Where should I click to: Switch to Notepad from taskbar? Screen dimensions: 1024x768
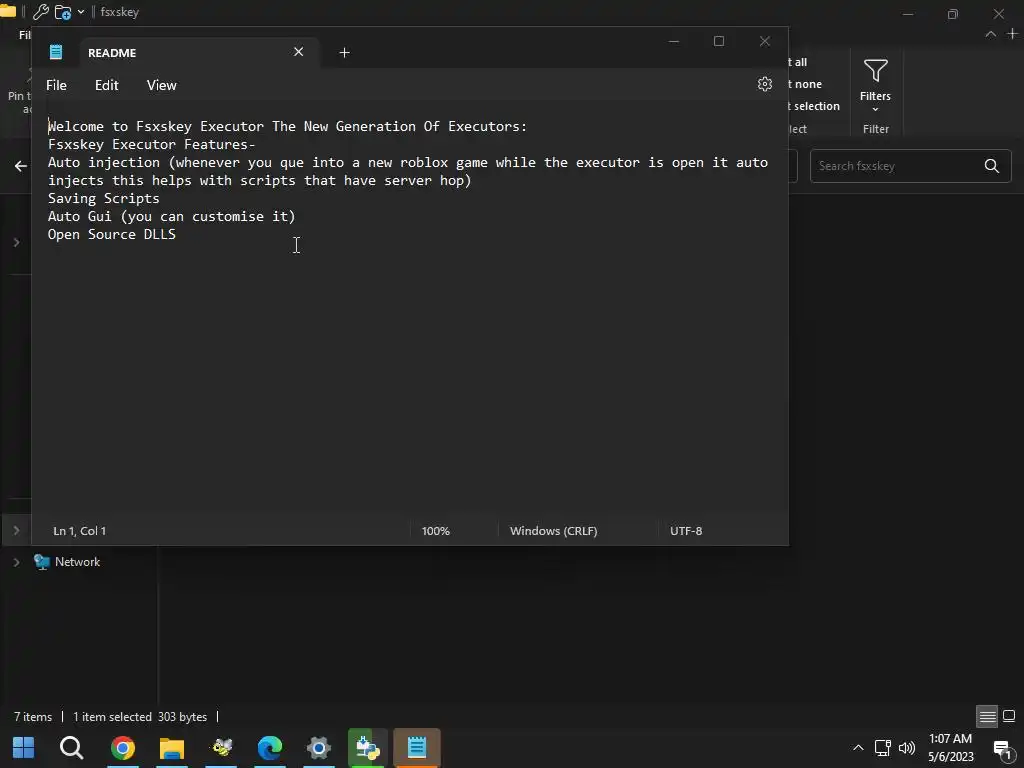pos(417,748)
